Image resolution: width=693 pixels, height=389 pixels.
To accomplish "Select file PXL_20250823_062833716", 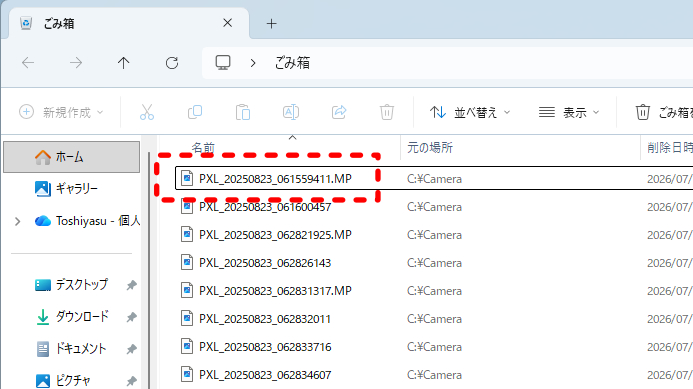I will click(265, 347).
